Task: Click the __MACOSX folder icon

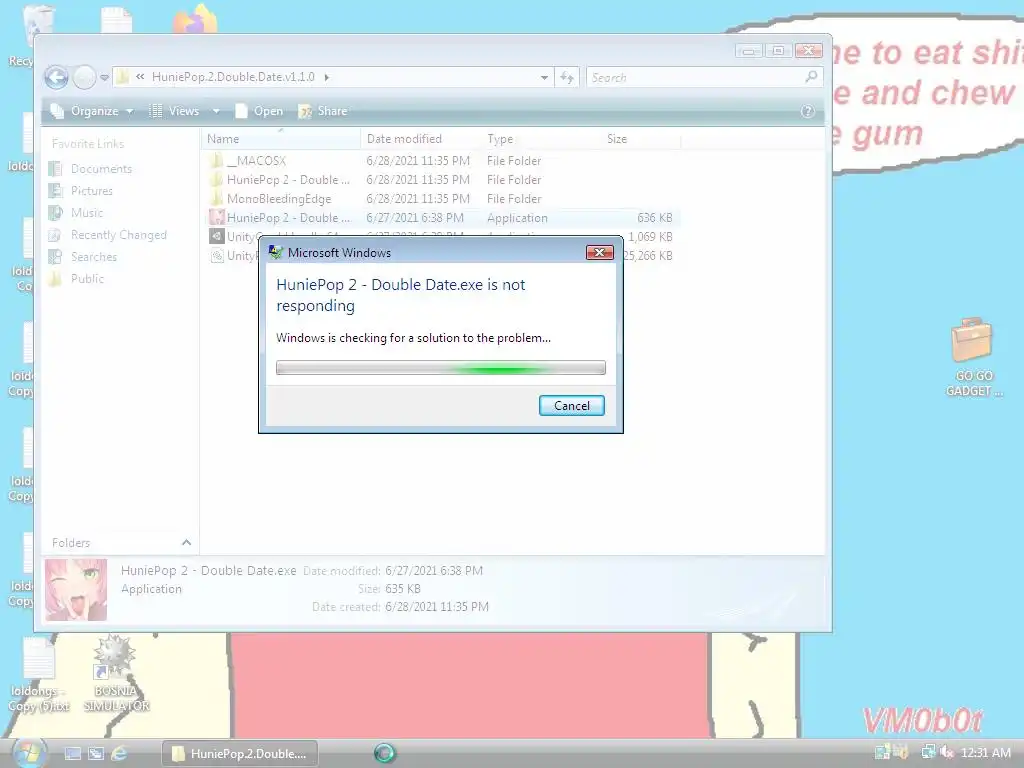Action: coord(216,161)
